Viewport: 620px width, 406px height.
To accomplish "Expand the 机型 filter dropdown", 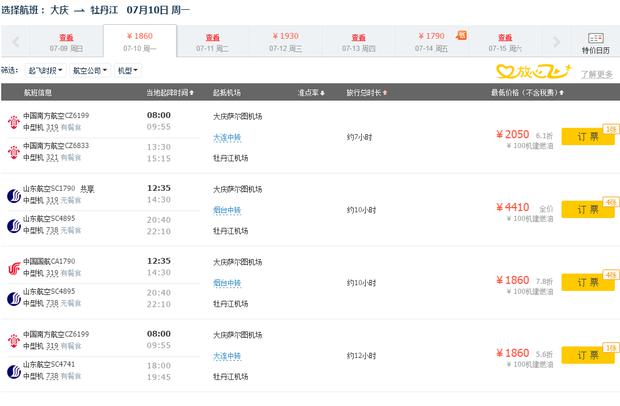I will [127, 71].
